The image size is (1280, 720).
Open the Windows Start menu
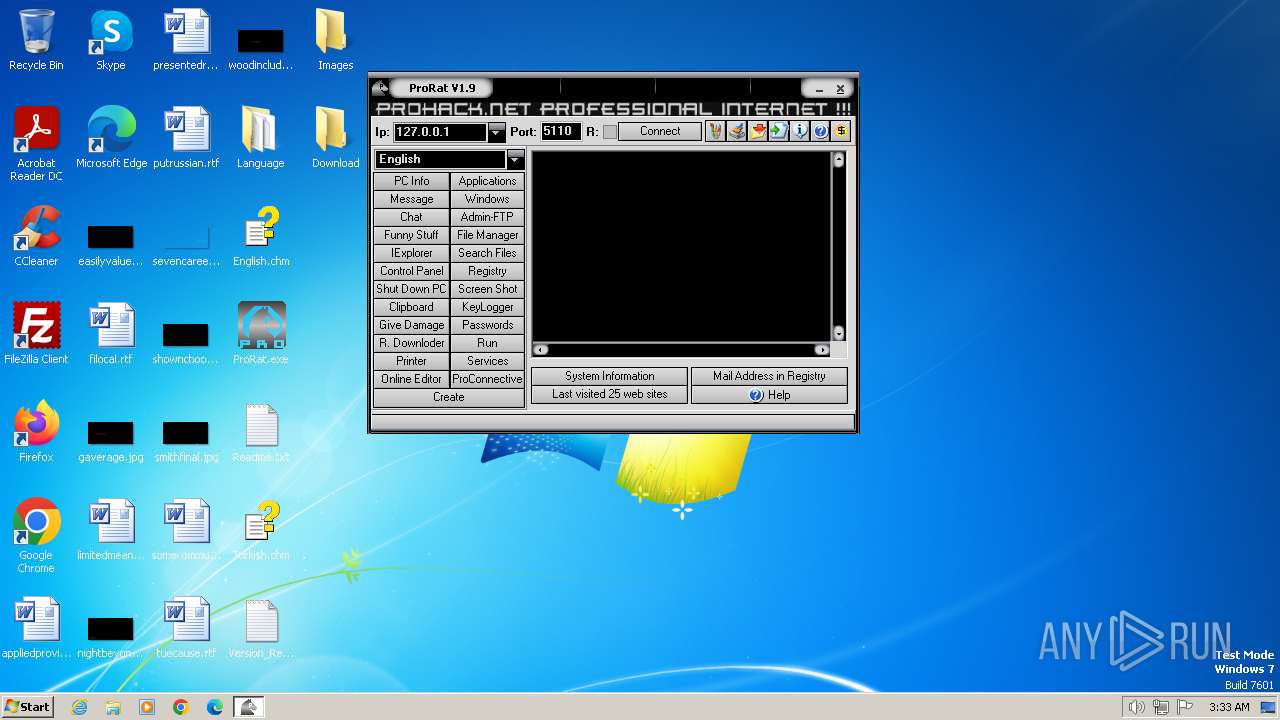[x=28, y=707]
